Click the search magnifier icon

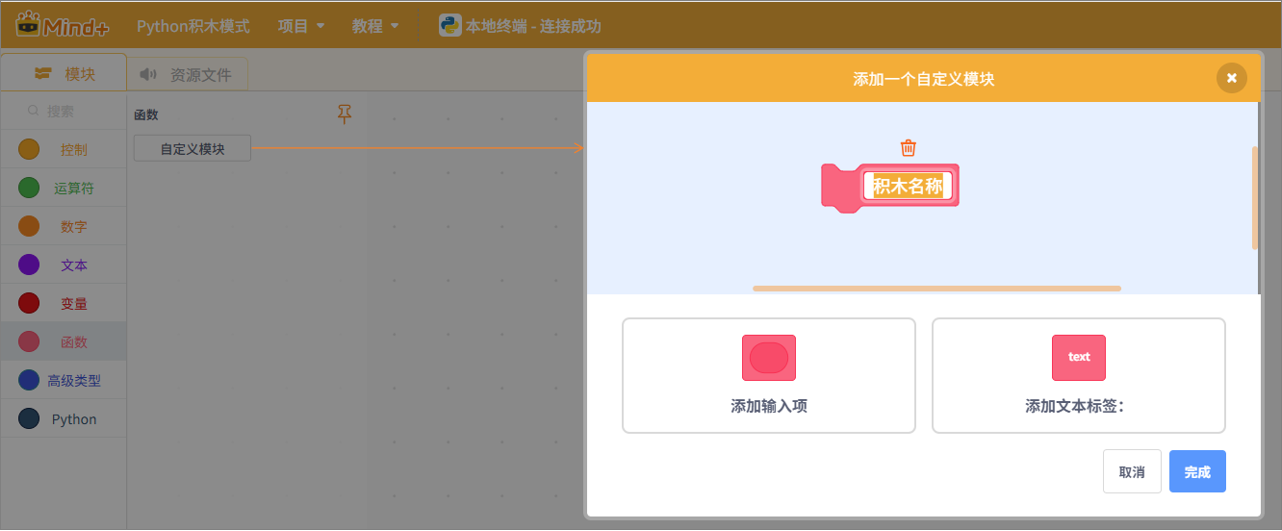click(x=34, y=111)
